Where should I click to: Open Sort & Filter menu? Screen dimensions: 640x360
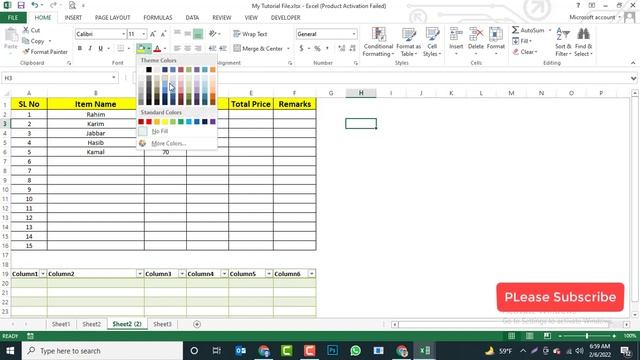pos(563,42)
